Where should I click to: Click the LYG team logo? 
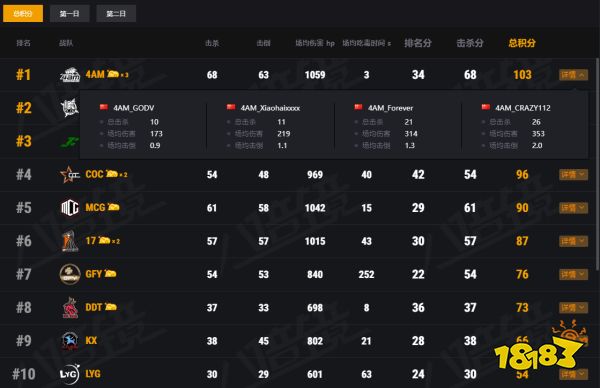[x=70, y=374]
